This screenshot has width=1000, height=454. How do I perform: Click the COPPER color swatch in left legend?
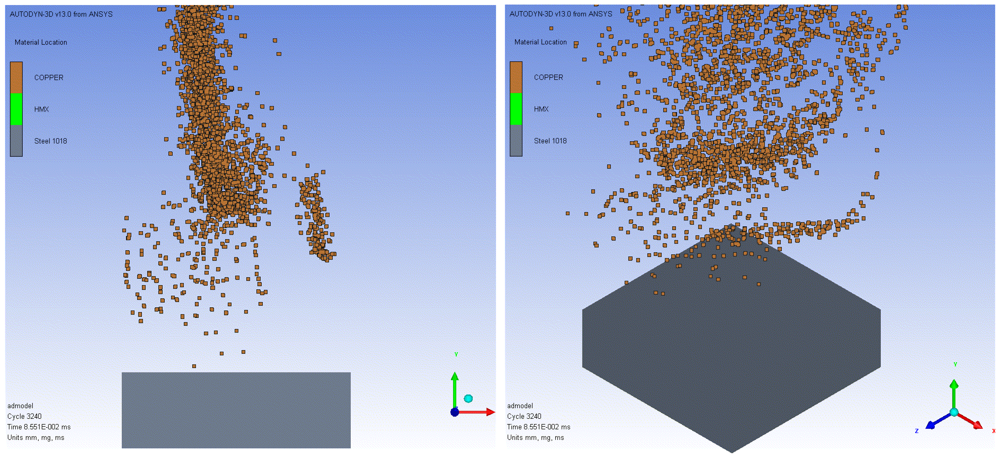[x=17, y=77]
